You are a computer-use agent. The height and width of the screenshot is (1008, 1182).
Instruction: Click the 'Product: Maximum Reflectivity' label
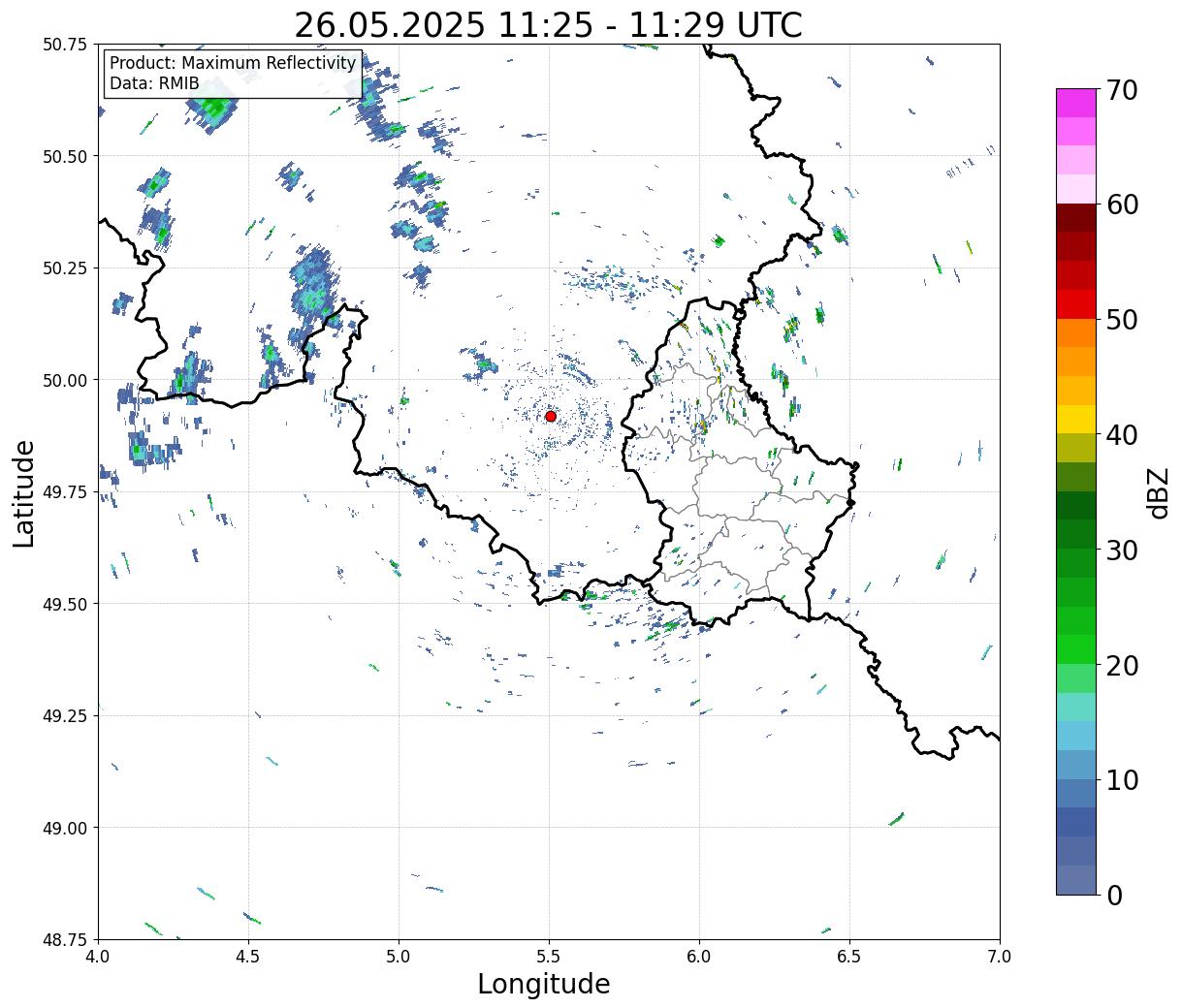pyautogui.click(x=233, y=63)
